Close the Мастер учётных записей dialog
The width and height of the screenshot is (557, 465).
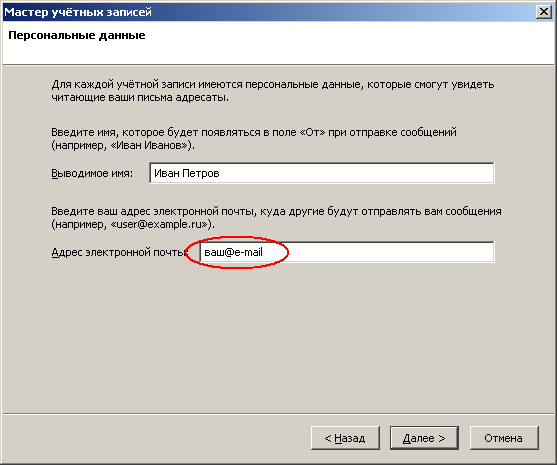pos(544,12)
